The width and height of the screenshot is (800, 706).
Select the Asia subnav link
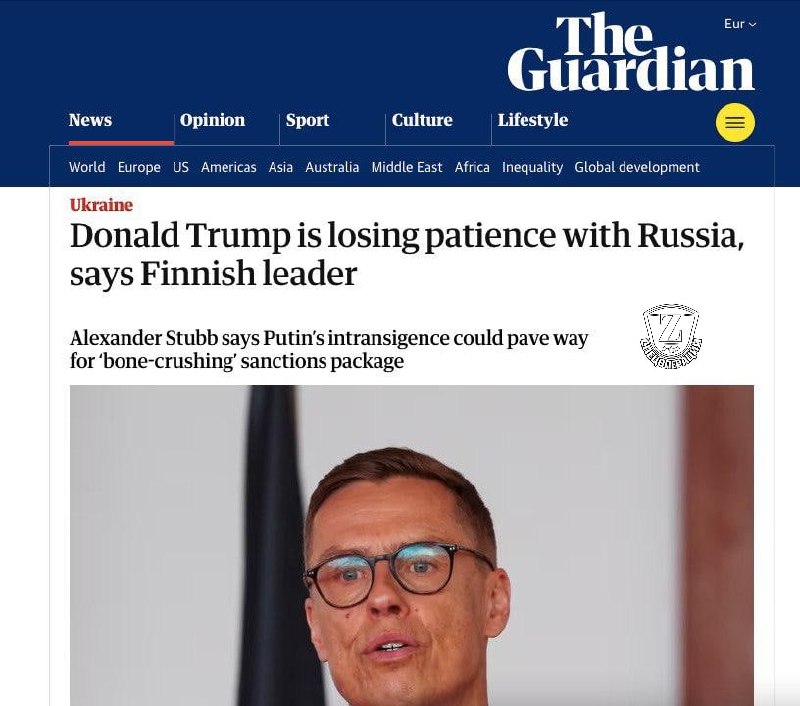(x=281, y=167)
